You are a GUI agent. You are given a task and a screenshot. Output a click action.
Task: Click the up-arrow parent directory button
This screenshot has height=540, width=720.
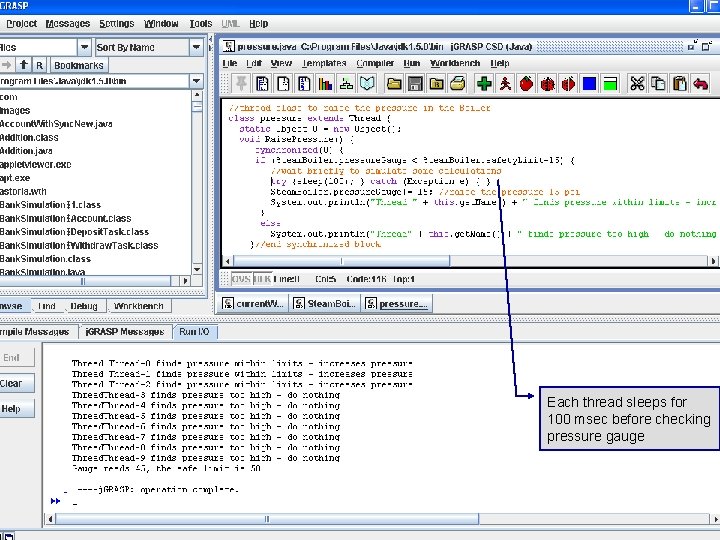tap(23, 65)
